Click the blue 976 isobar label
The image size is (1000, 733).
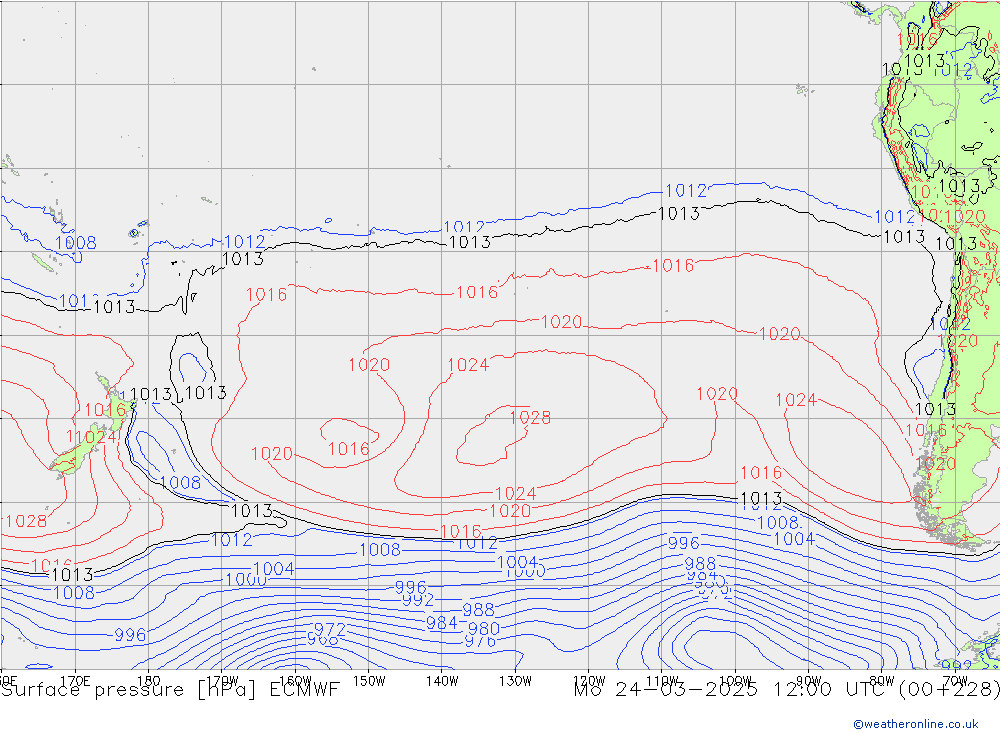(x=480, y=641)
